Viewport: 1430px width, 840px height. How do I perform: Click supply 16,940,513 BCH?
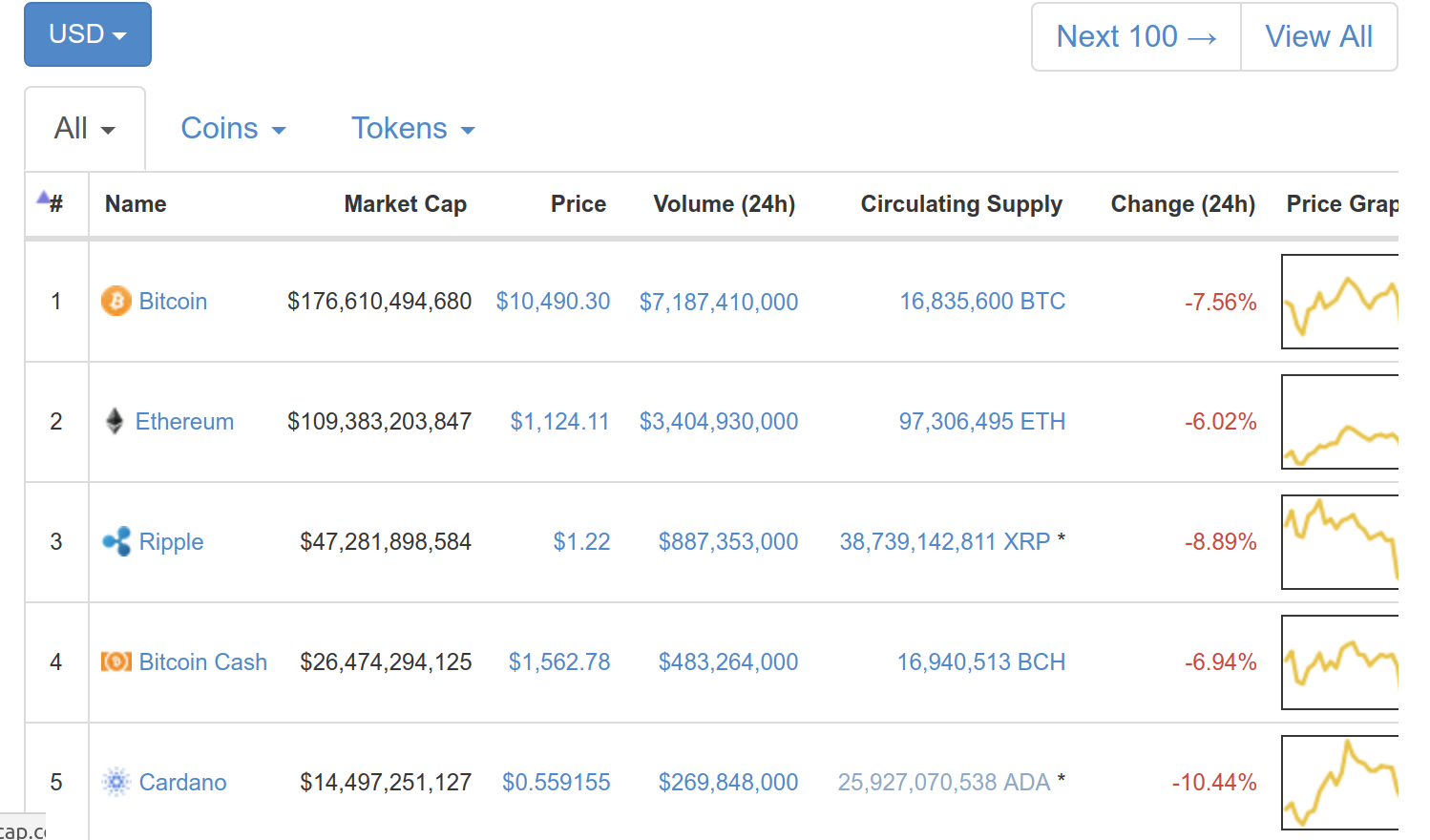point(981,662)
